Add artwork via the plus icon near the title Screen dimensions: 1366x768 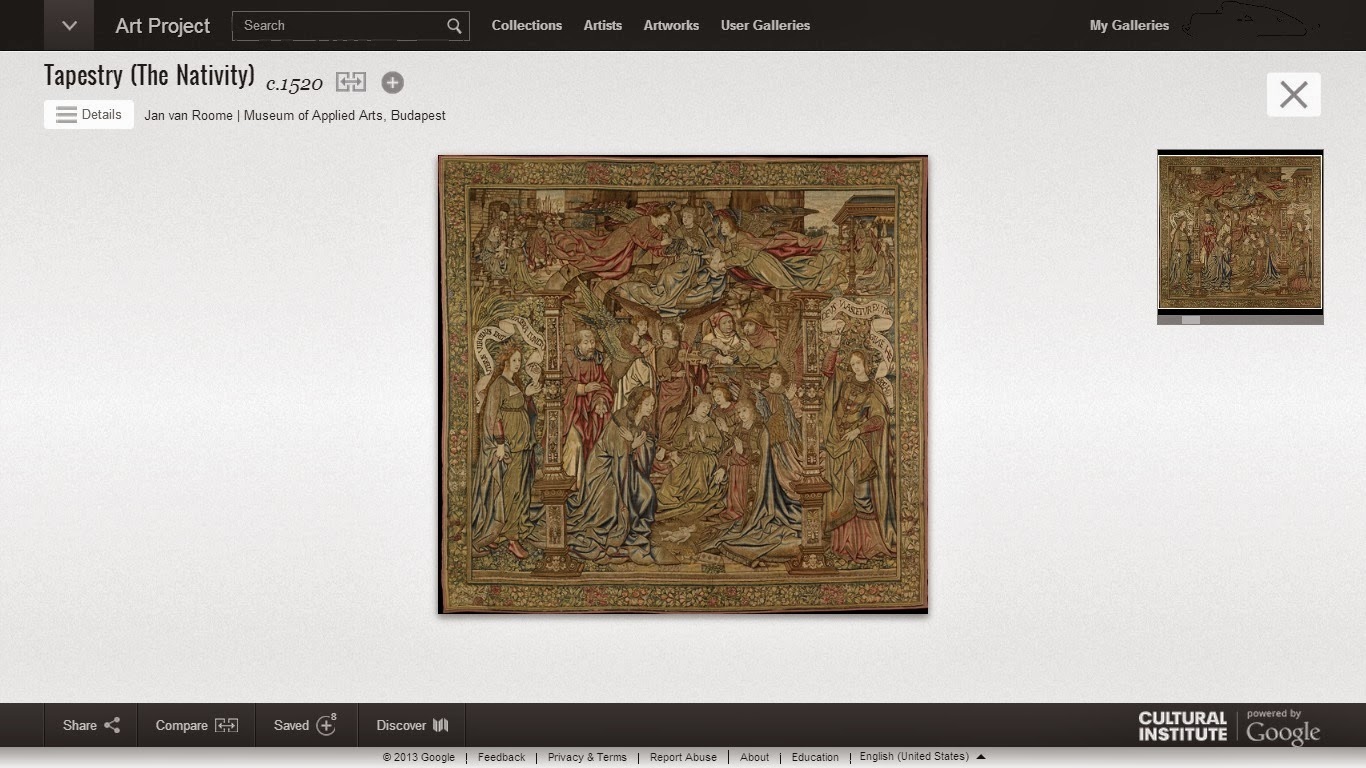tap(392, 82)
